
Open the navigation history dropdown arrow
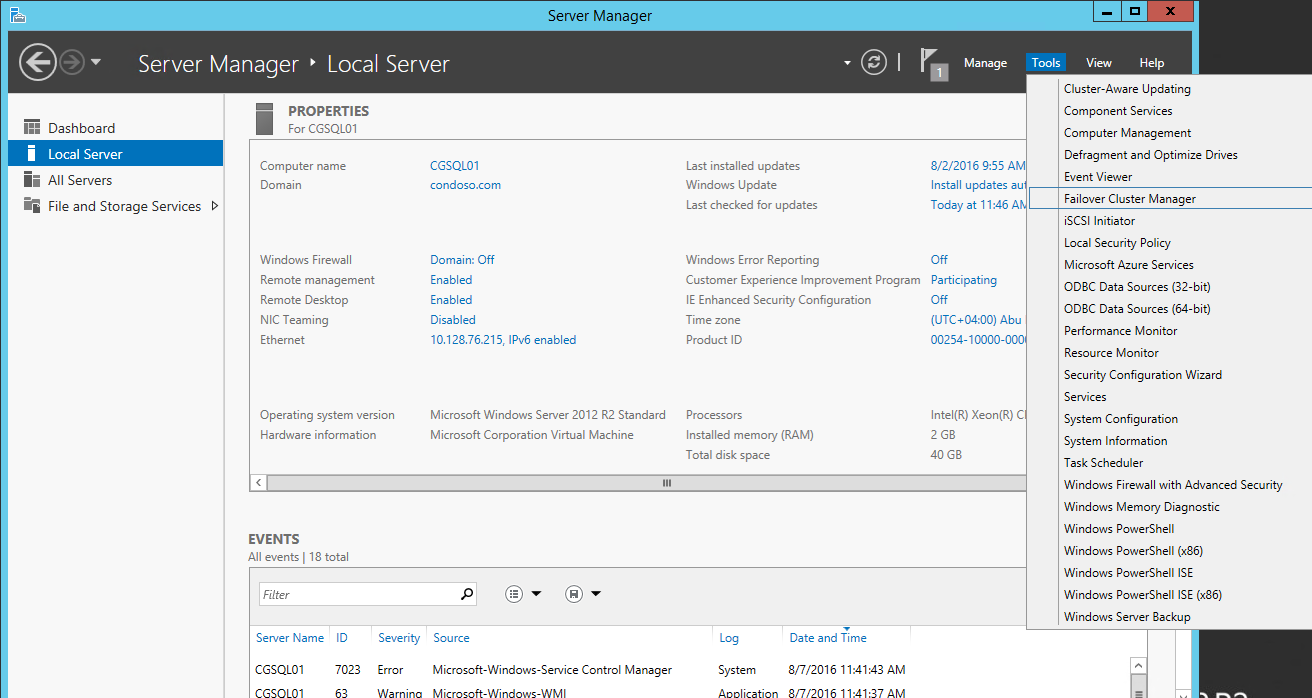point(96,62)
